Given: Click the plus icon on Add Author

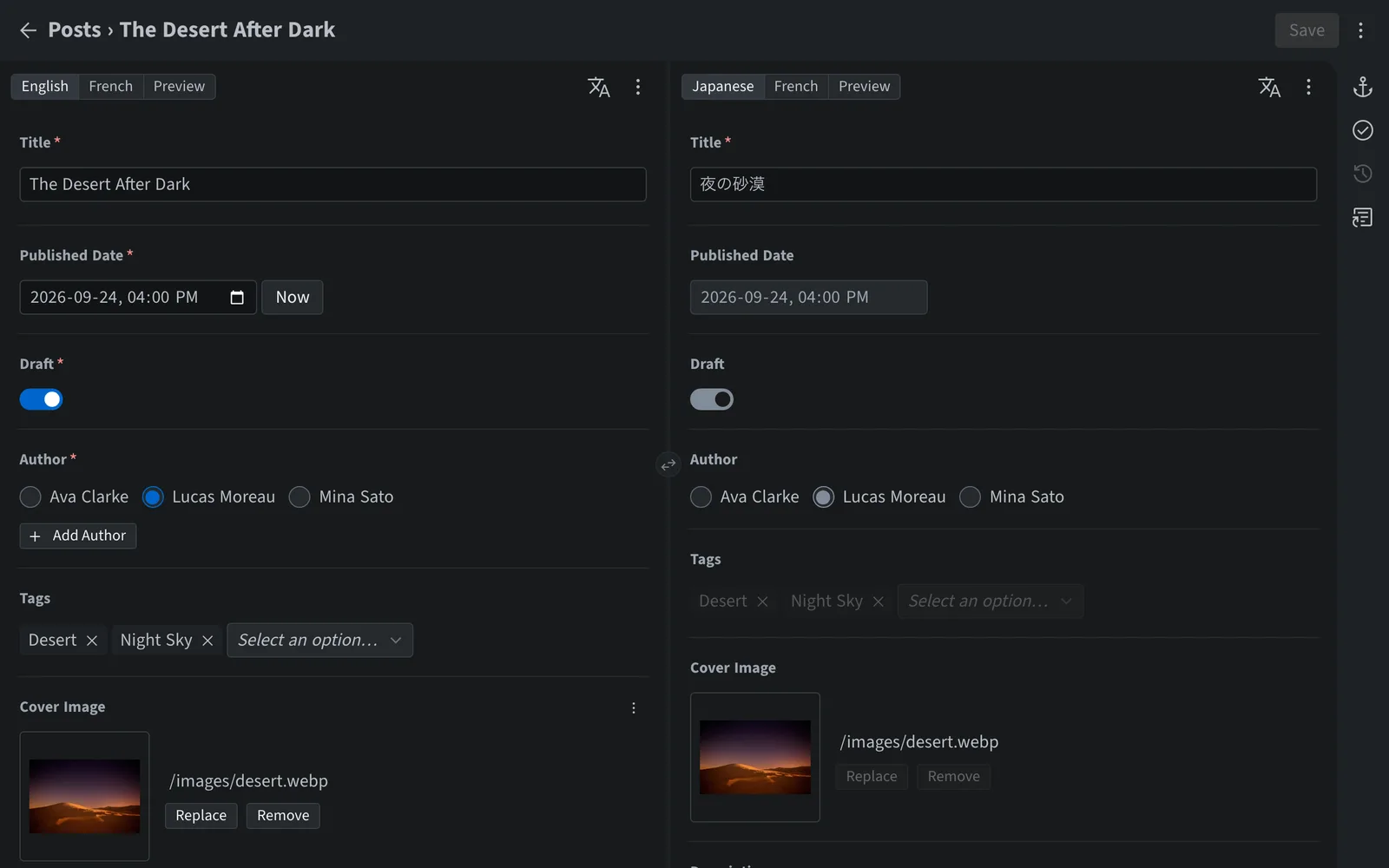Looking at the screenshot, I should tap(35, 536).
